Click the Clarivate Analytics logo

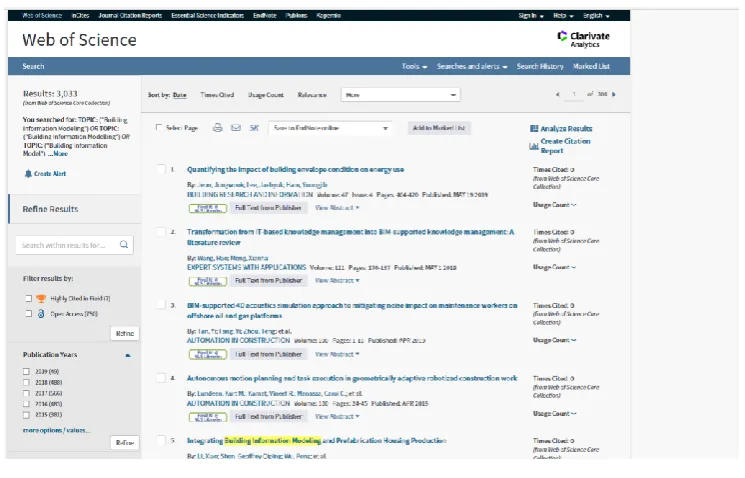click(583, 39)
